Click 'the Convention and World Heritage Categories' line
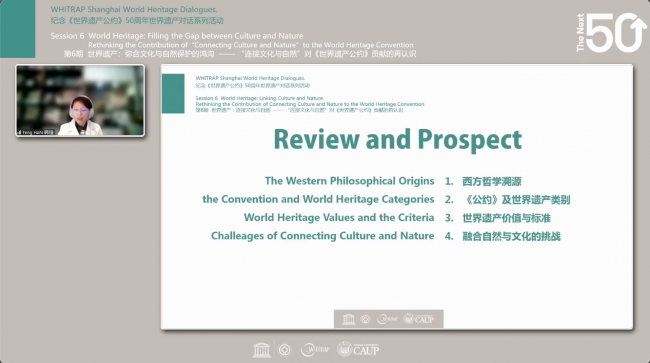This screenshot has width=650, height=363. coord(318,199)
